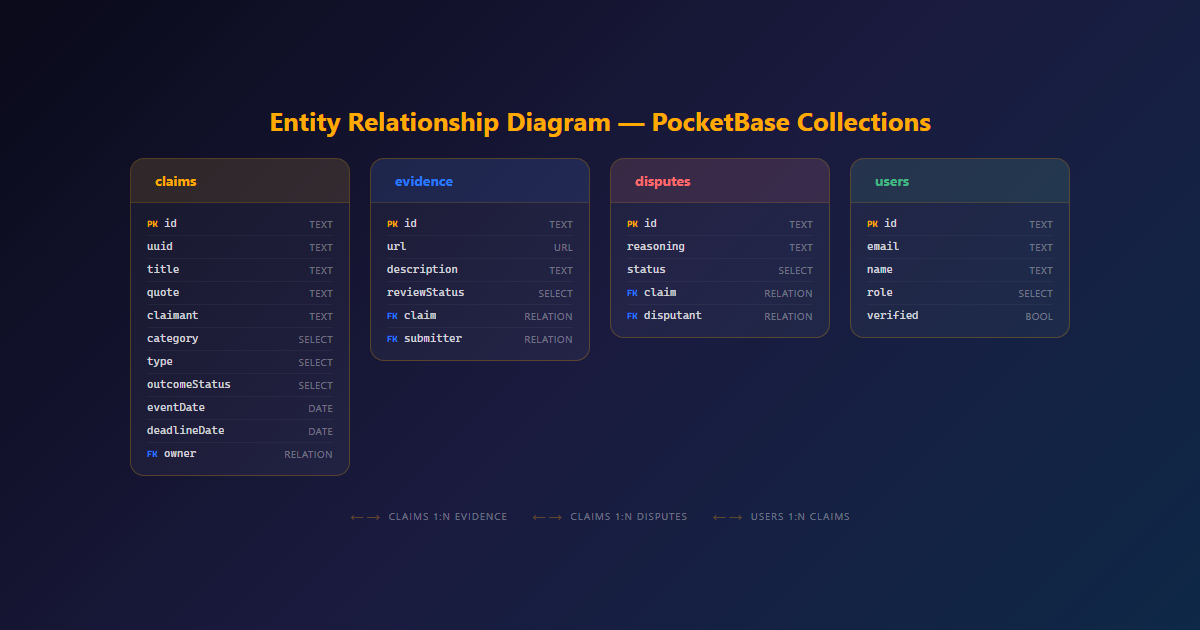
Task: Click the PK badge in disputes table
Action: pyautogui.click(x=632, y=225)
